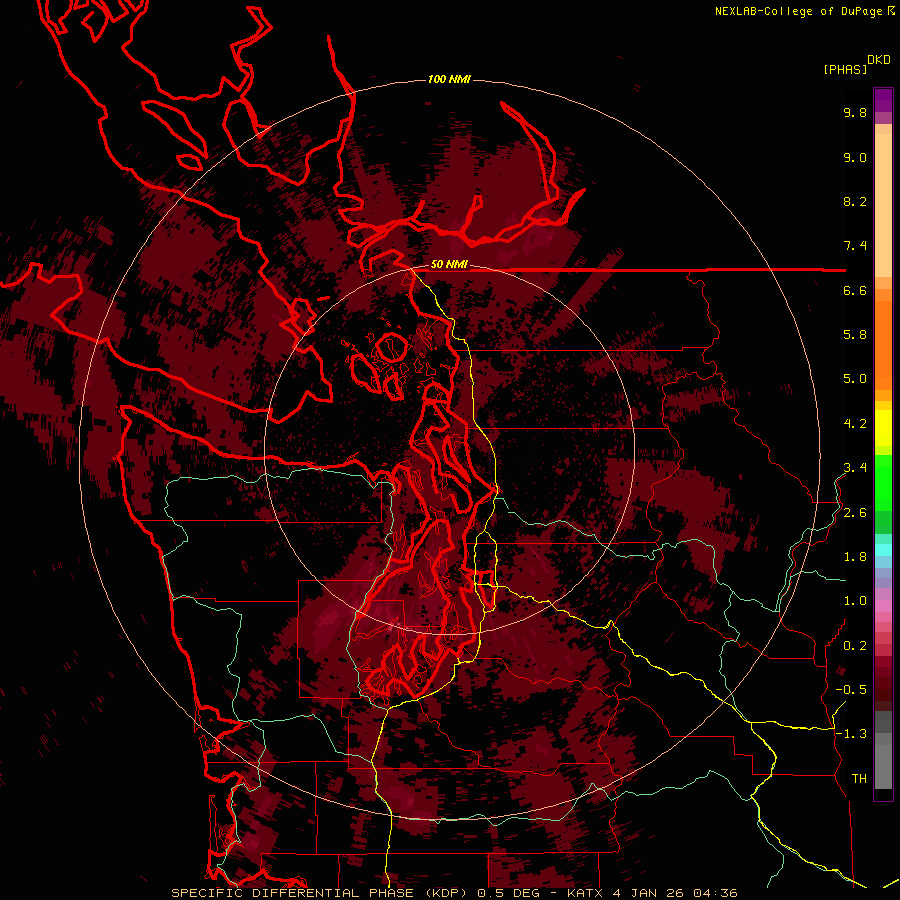
Task: Click the KATX station identifier
Action: point(585,893)
